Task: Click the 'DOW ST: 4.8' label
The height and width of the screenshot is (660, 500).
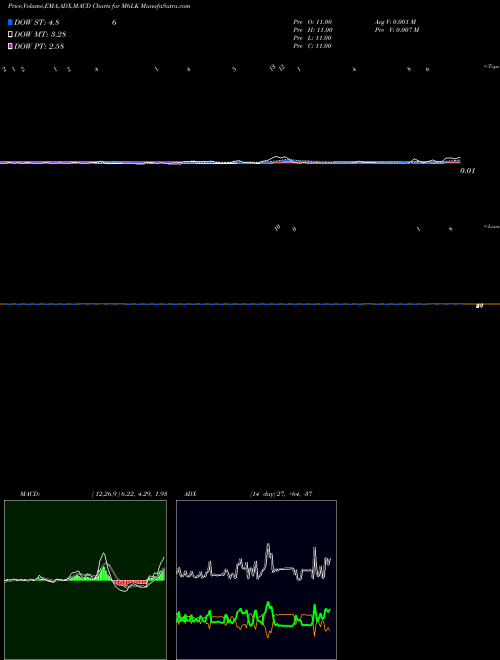Action: point(37,23)
